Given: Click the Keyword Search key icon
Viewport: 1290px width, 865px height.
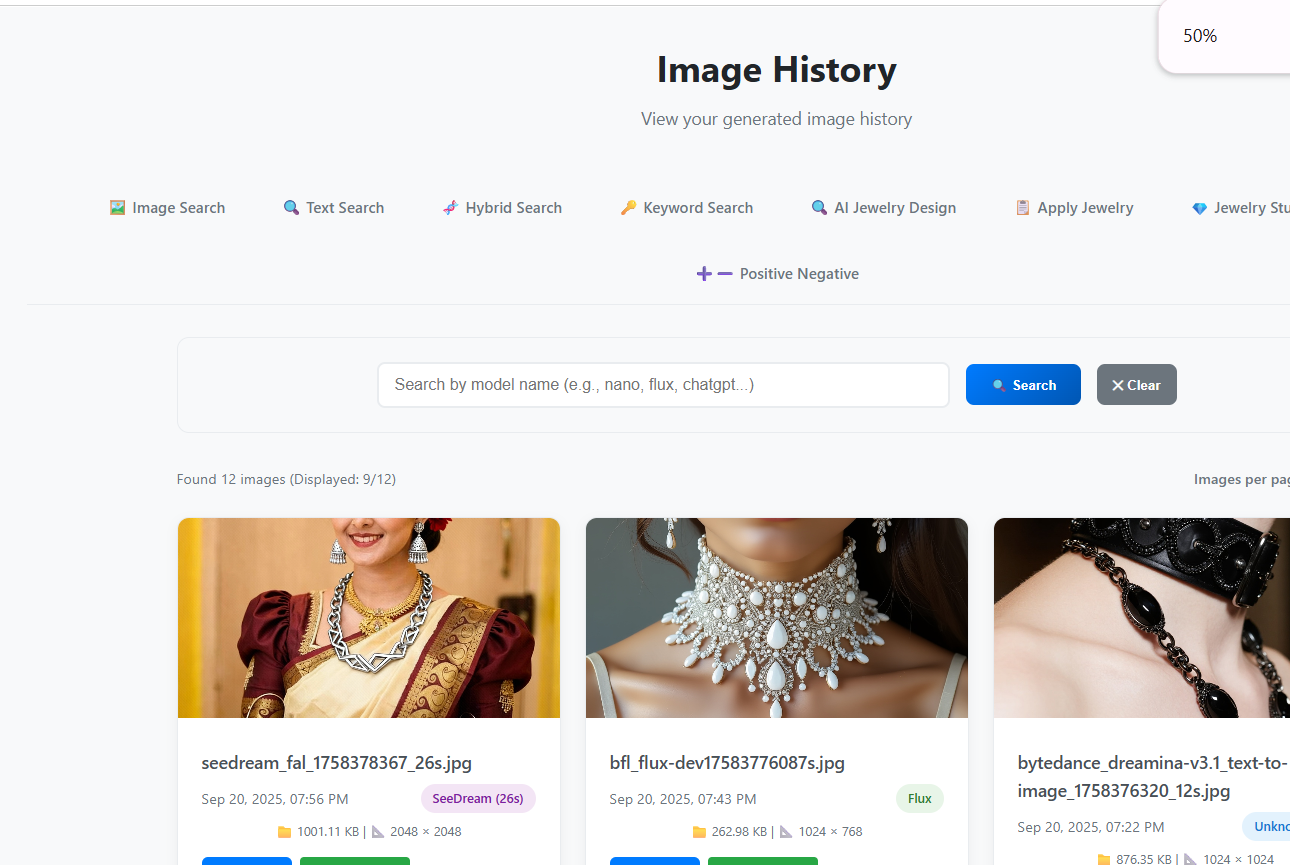Looking at the screenshot, I should click(628, 208).
